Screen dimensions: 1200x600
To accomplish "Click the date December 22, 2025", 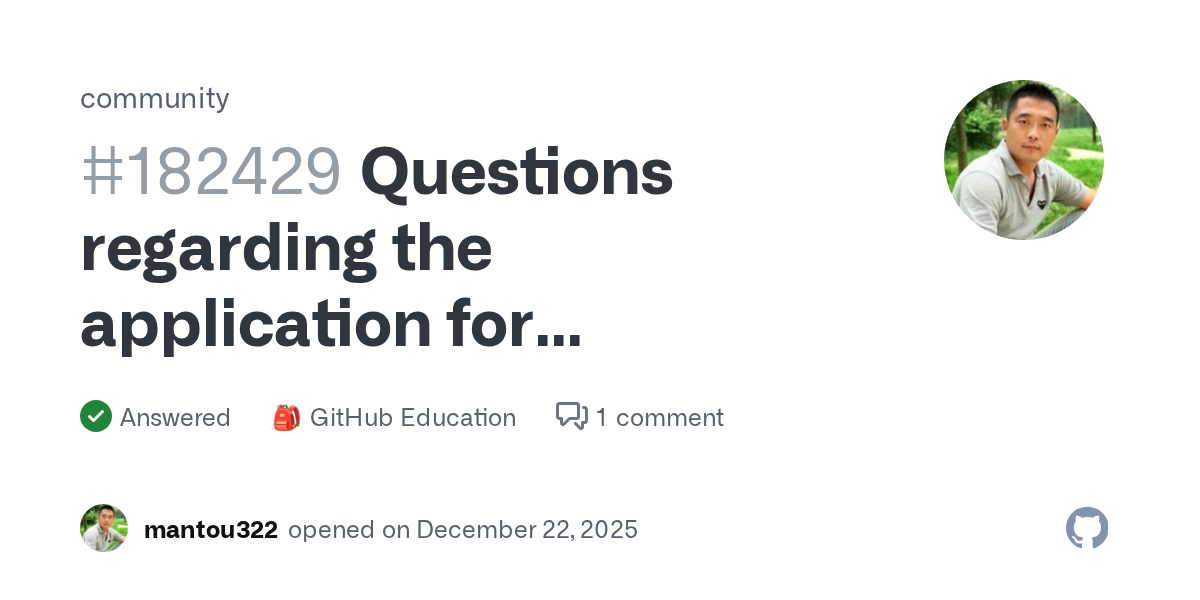I will 527,529.
